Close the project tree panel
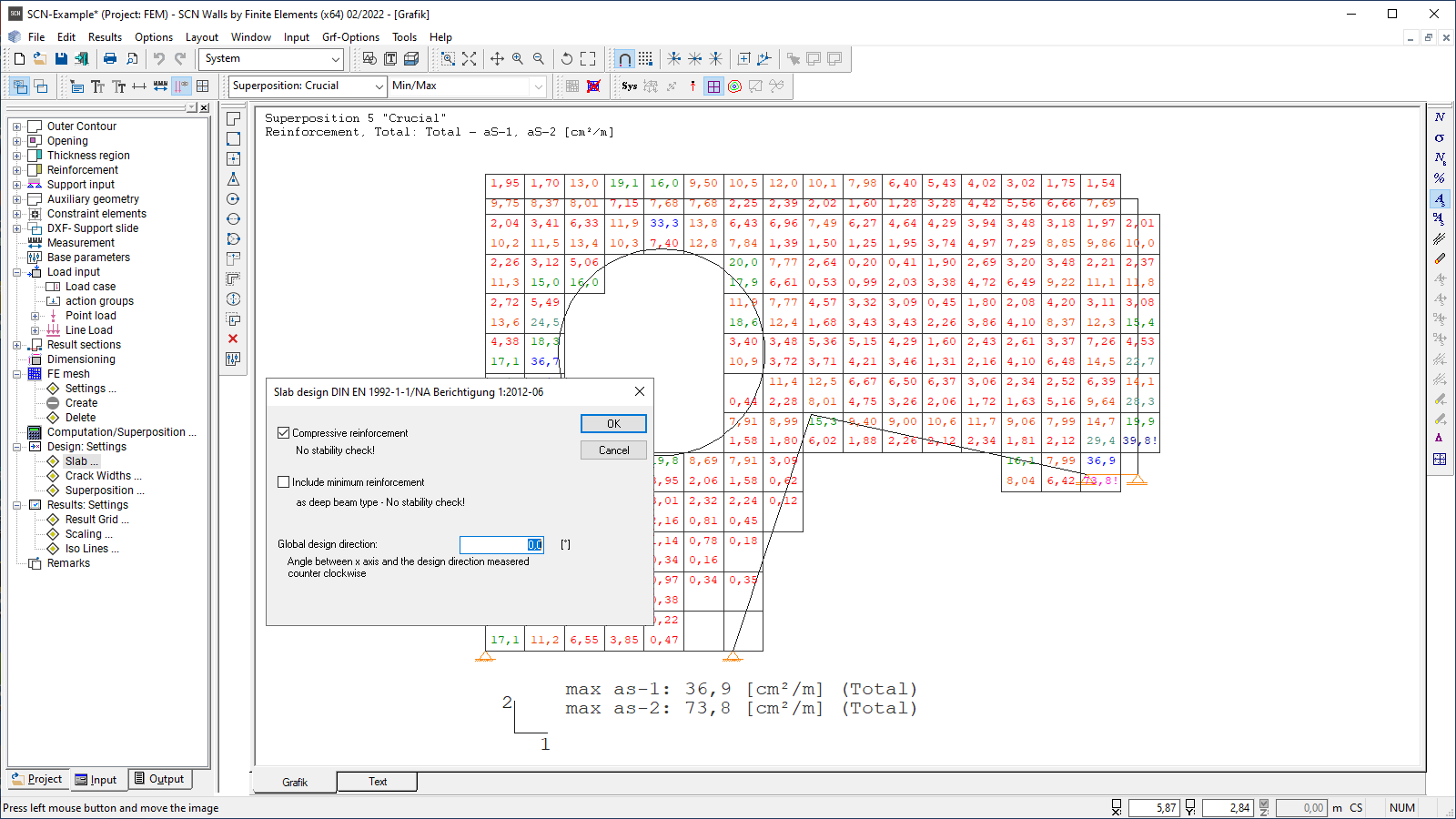 click(x=204, y=107)
